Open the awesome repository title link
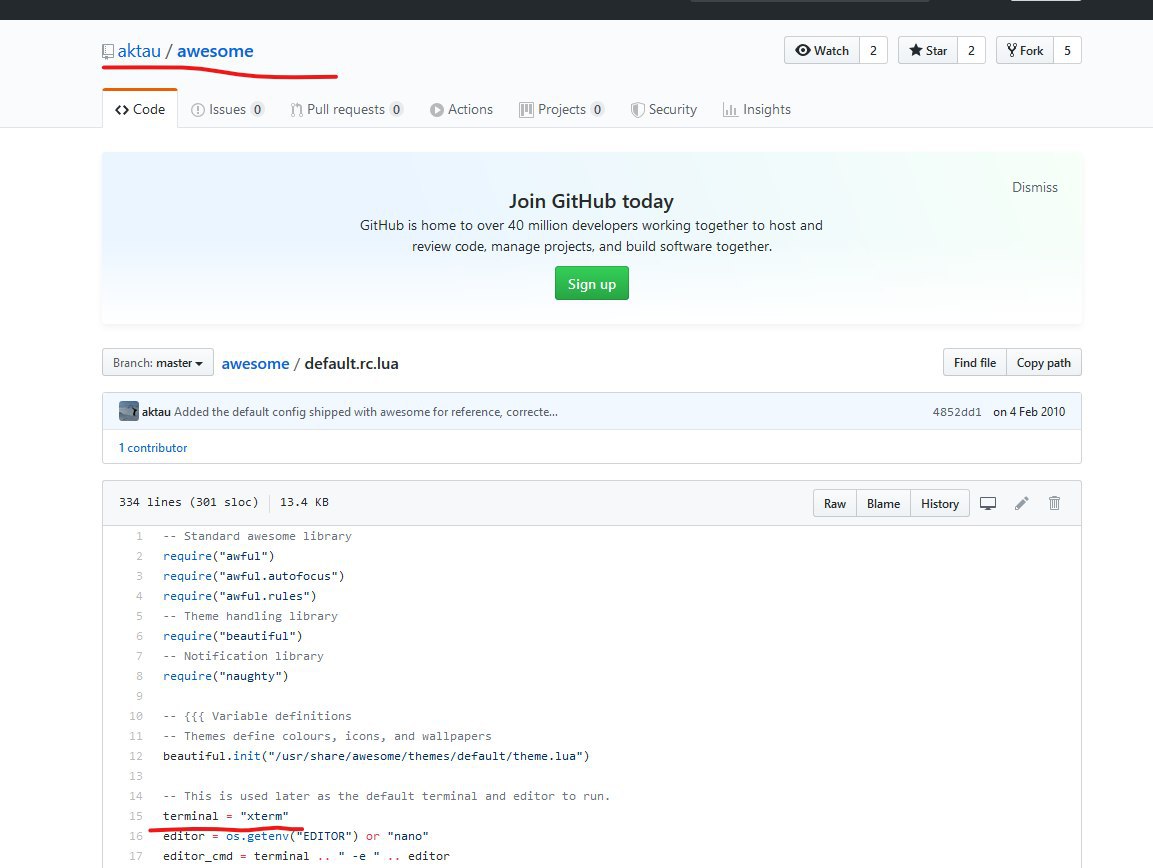The height and width of the screenshot is (868, 1153). pyautogui.click(x=215, y=51)
